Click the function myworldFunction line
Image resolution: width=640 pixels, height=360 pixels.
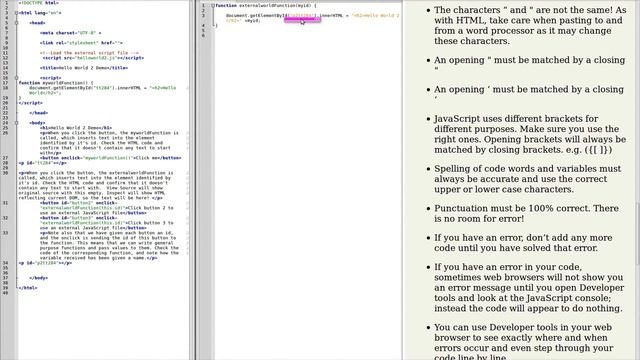pos(56,83)
